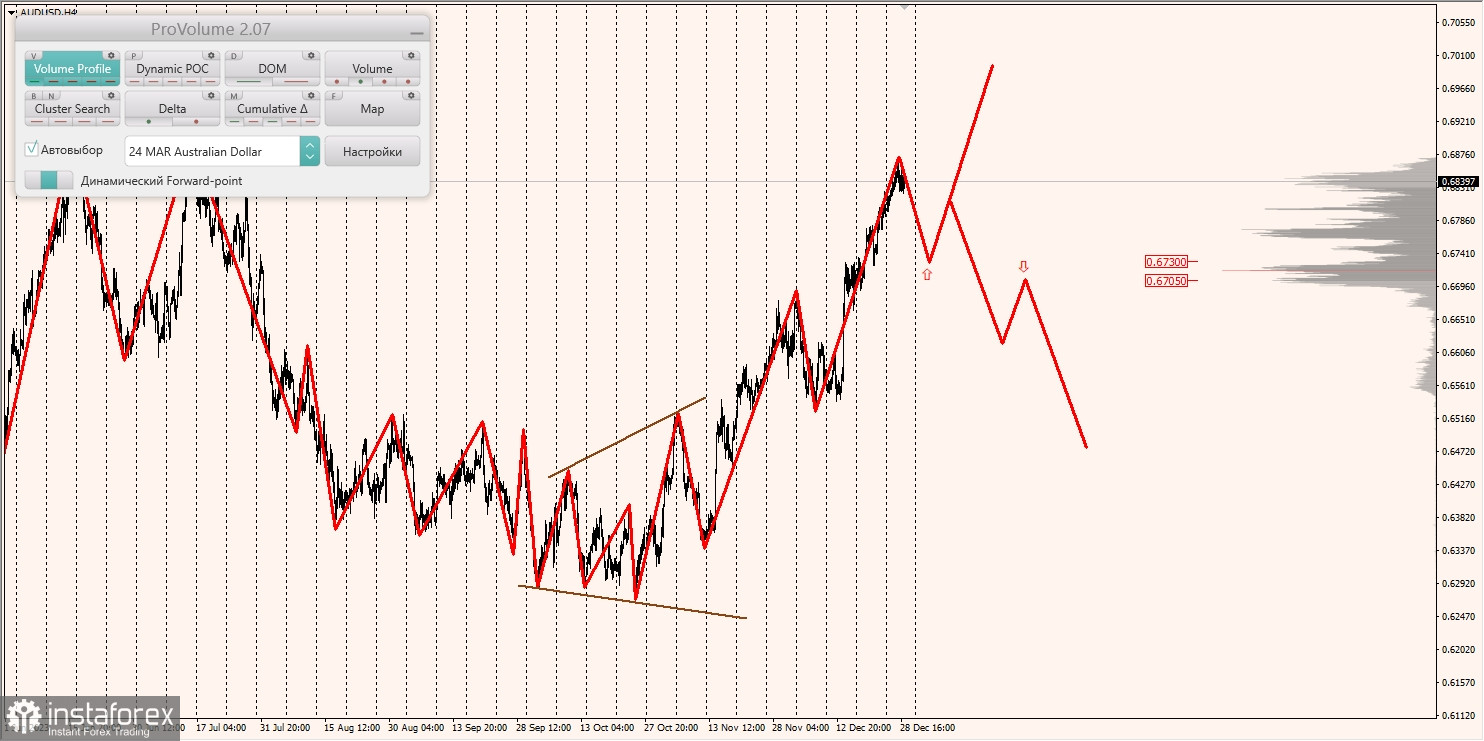This screenshot has height=741, width=1484.
Task: Click the V hotkey tag on Volume Profile
Action: (x=35, y=56)
